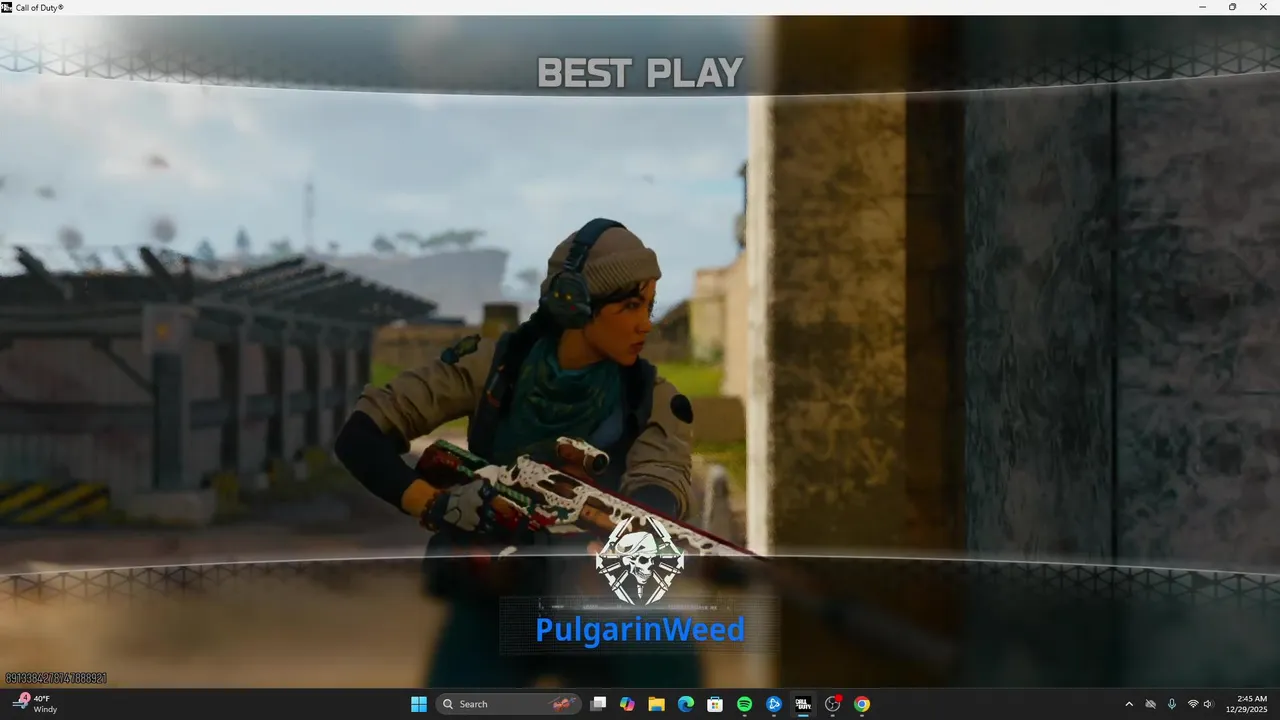Click the Call of Duty title bar app icon
Screen dimensions: 1280x720
[7, 7]
